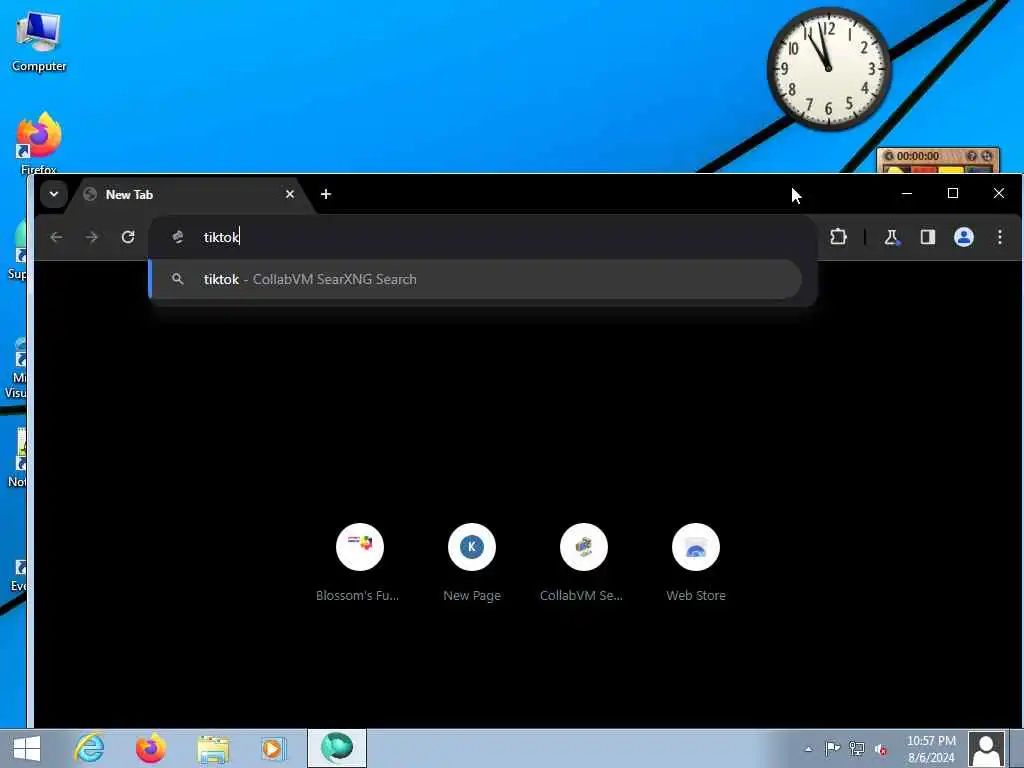Open the New Page shortcut
Screen dimensions: 1024x768
[472, 562]
